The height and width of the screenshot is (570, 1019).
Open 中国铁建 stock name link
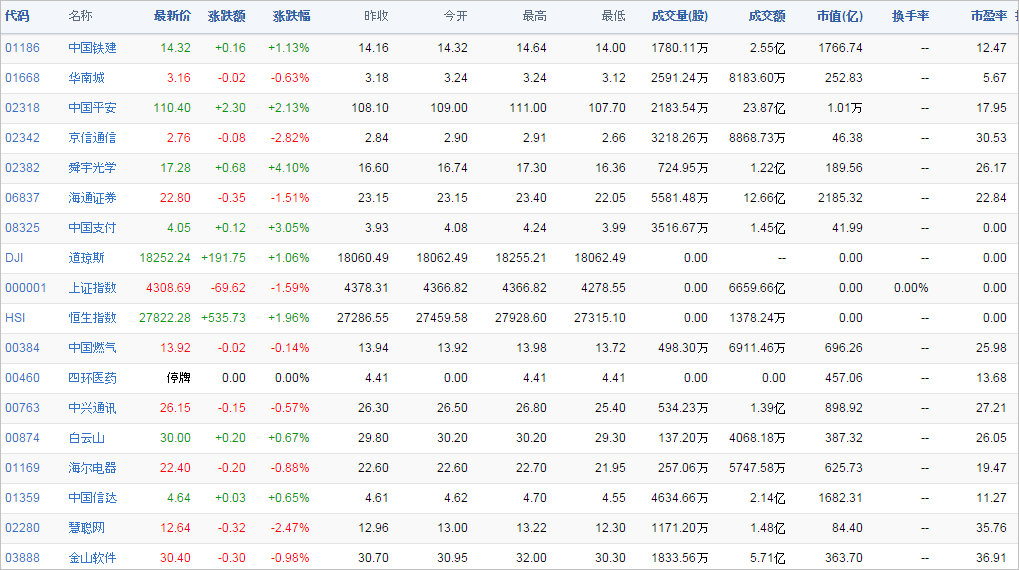[92, 48]
